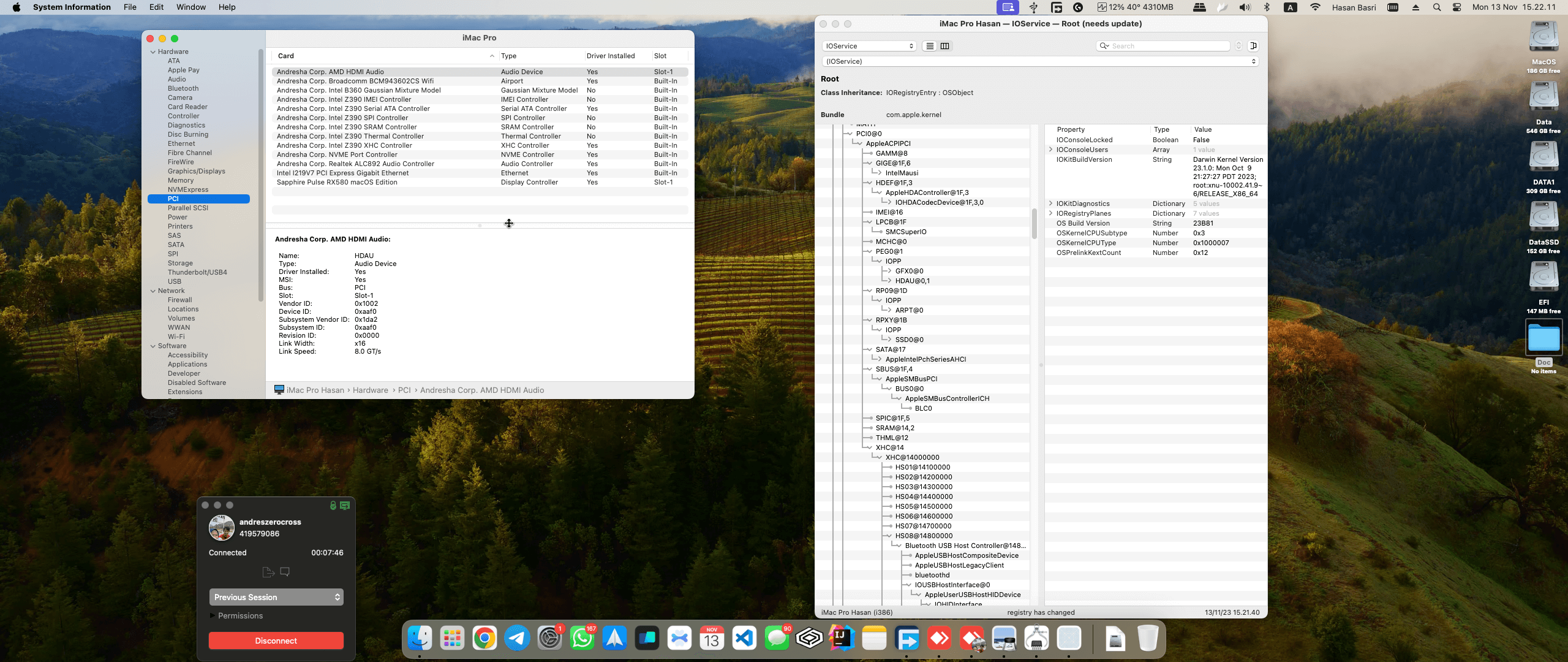Viewport: 1568px width, 662px height.
Task: Expand the IOKitDiagnostics property
Action: (1051, 204)
